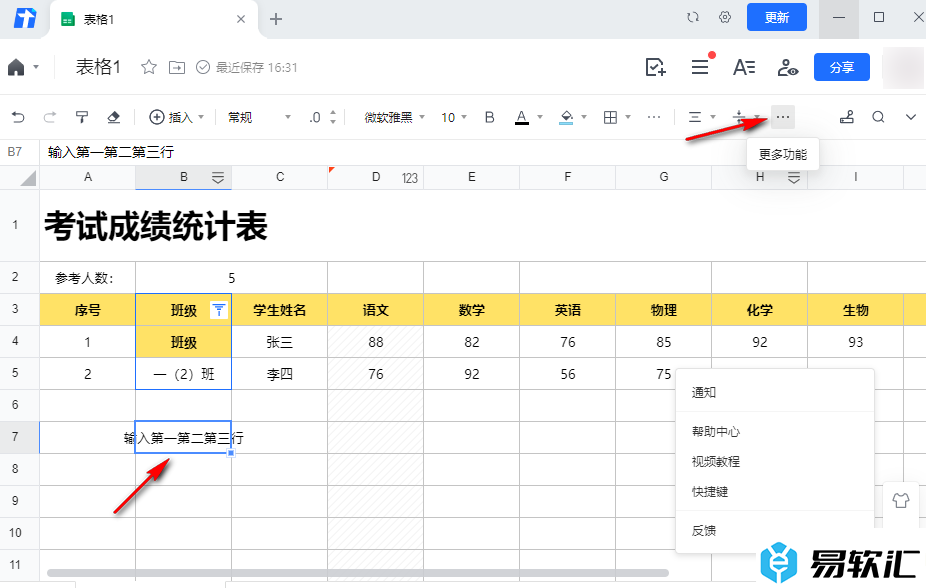Open the 插入 dropdown menu

(x=176, y=117)
